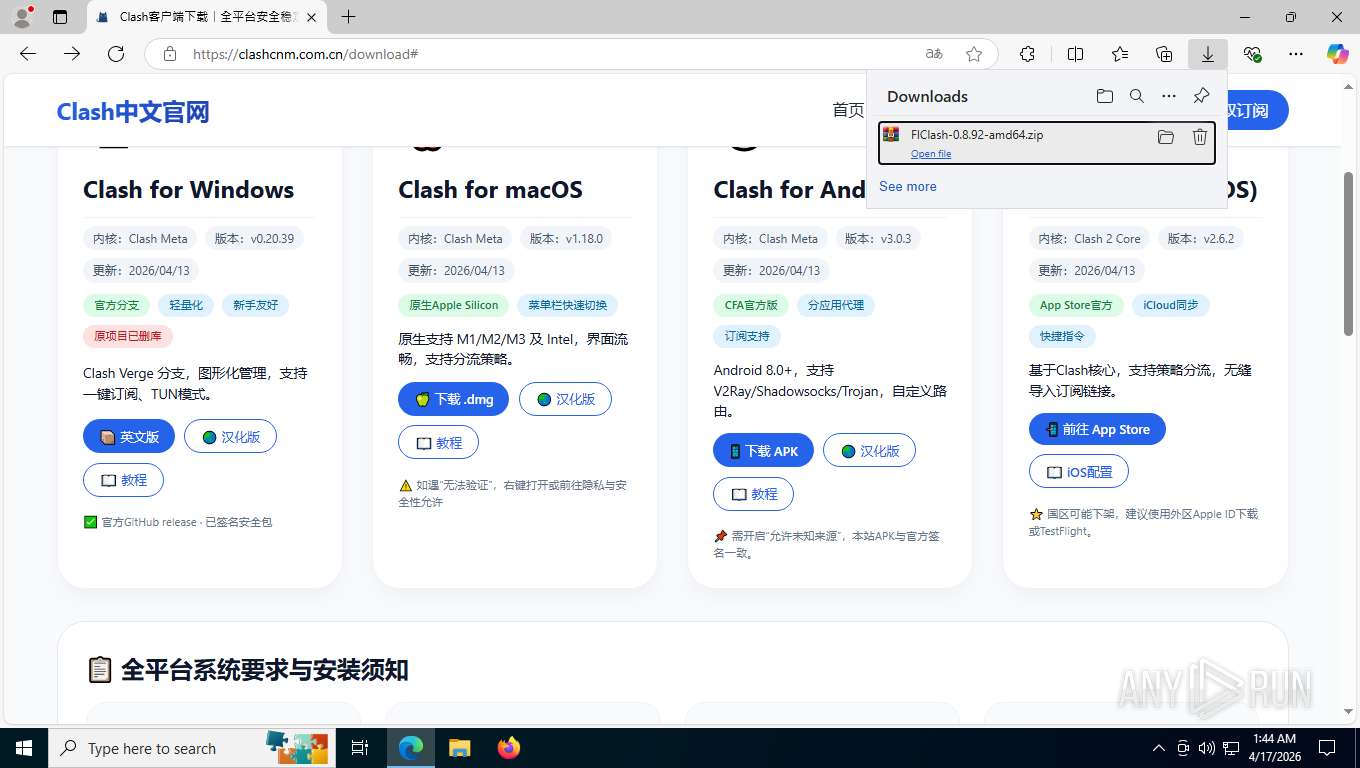The height and width of the screenshot is (768, 1360).
Task: Toggle the Downloads toolbar button
Action: pyautogui.click(x=1208, y=54)
